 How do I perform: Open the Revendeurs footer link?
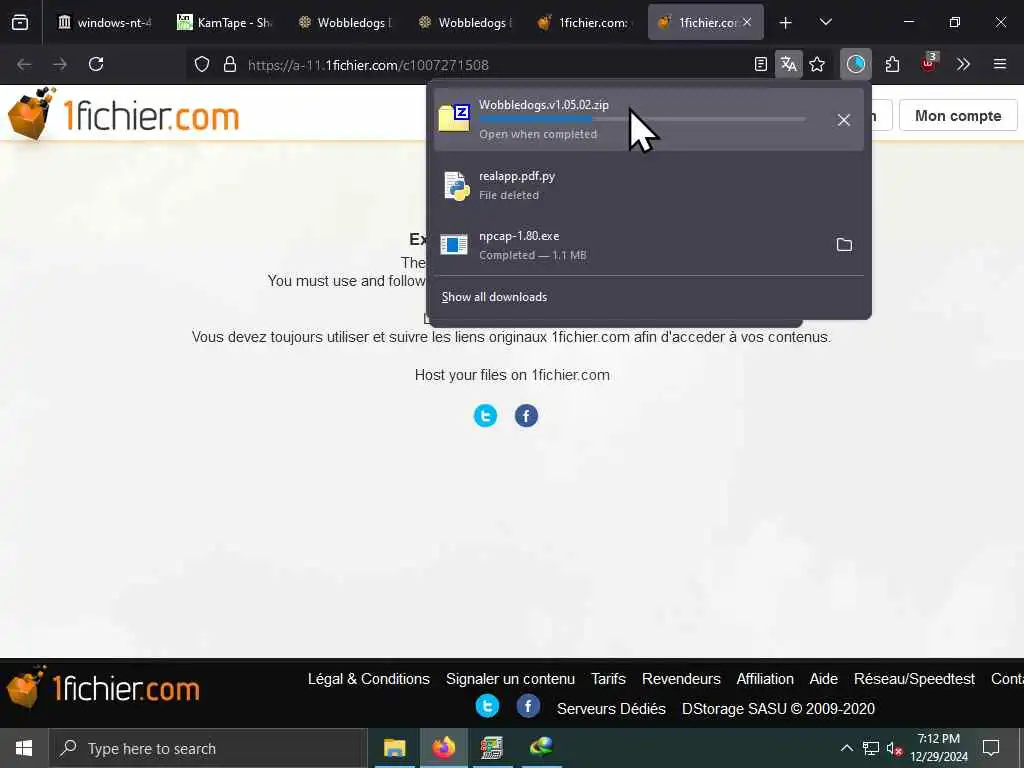coord(681,679)
